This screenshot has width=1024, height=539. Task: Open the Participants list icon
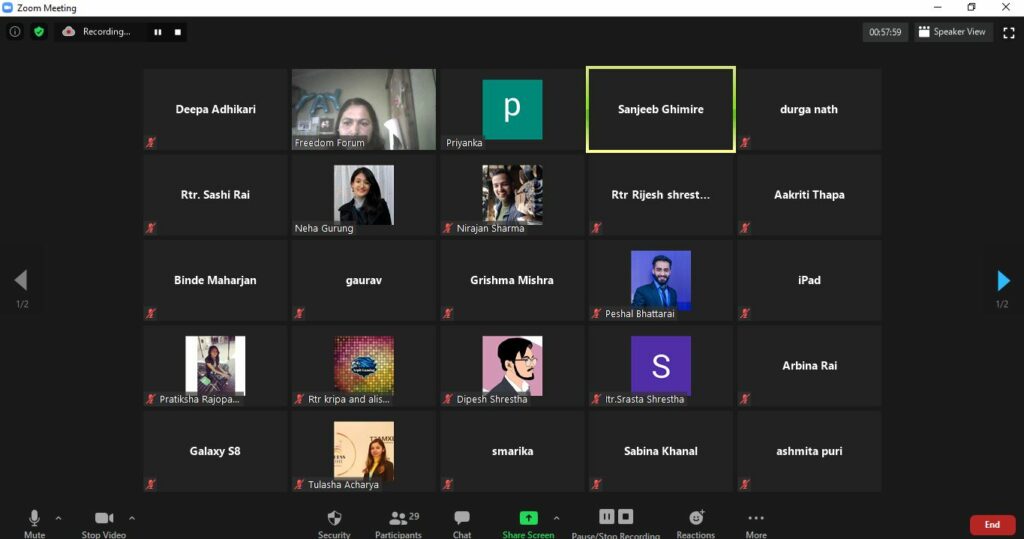tap(399, 518)
